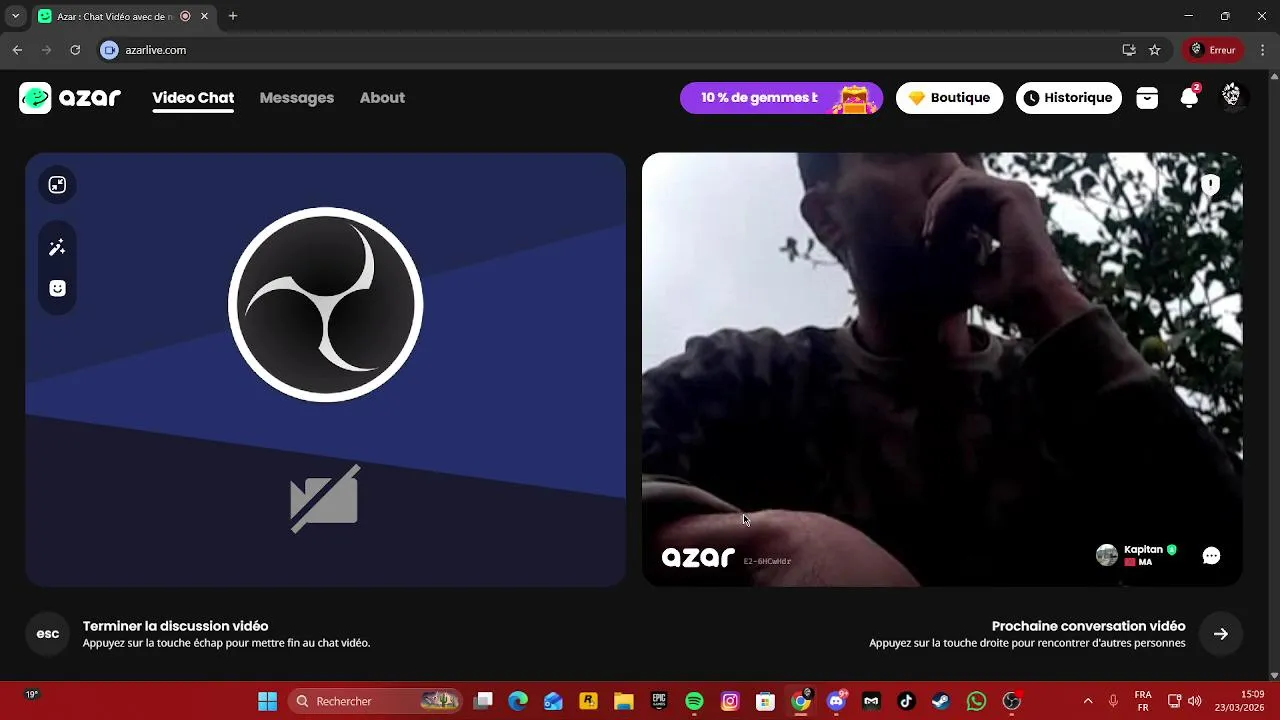Toggle the picture-in-picture view of my video
Image resolution: width=1280 pixels, height=720 pixels.
click(x=57, y=184)
